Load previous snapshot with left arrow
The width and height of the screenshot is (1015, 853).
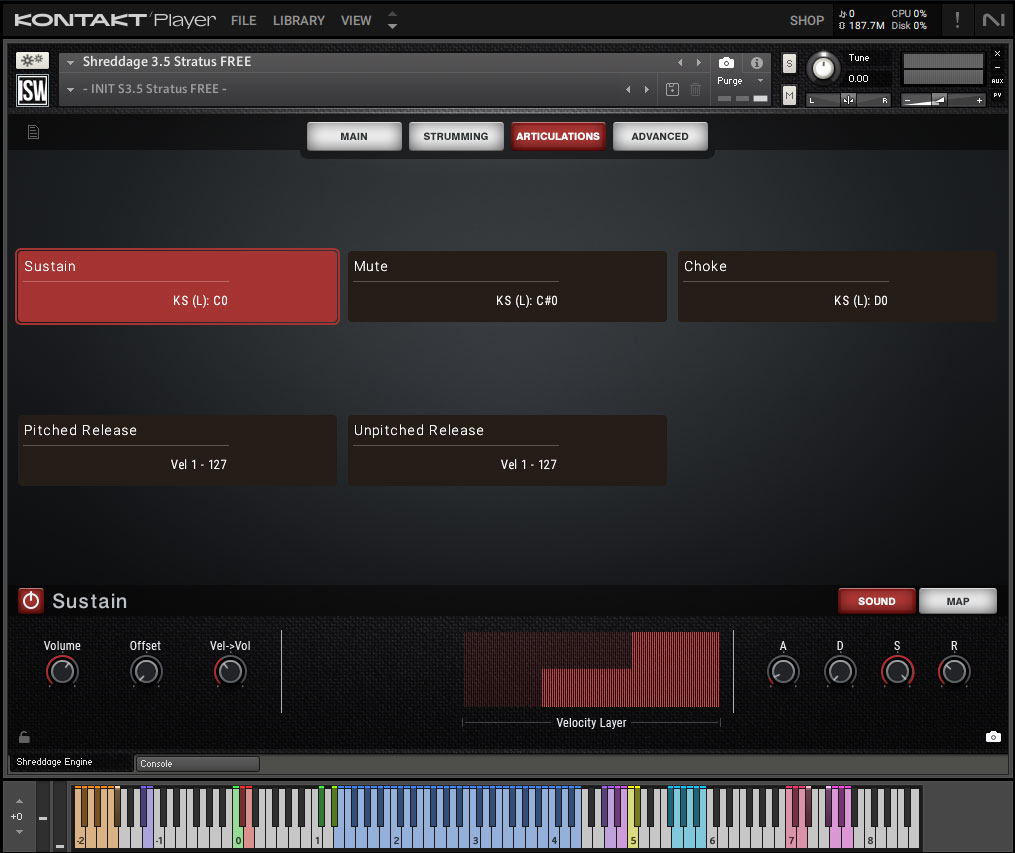click(628, 89)
